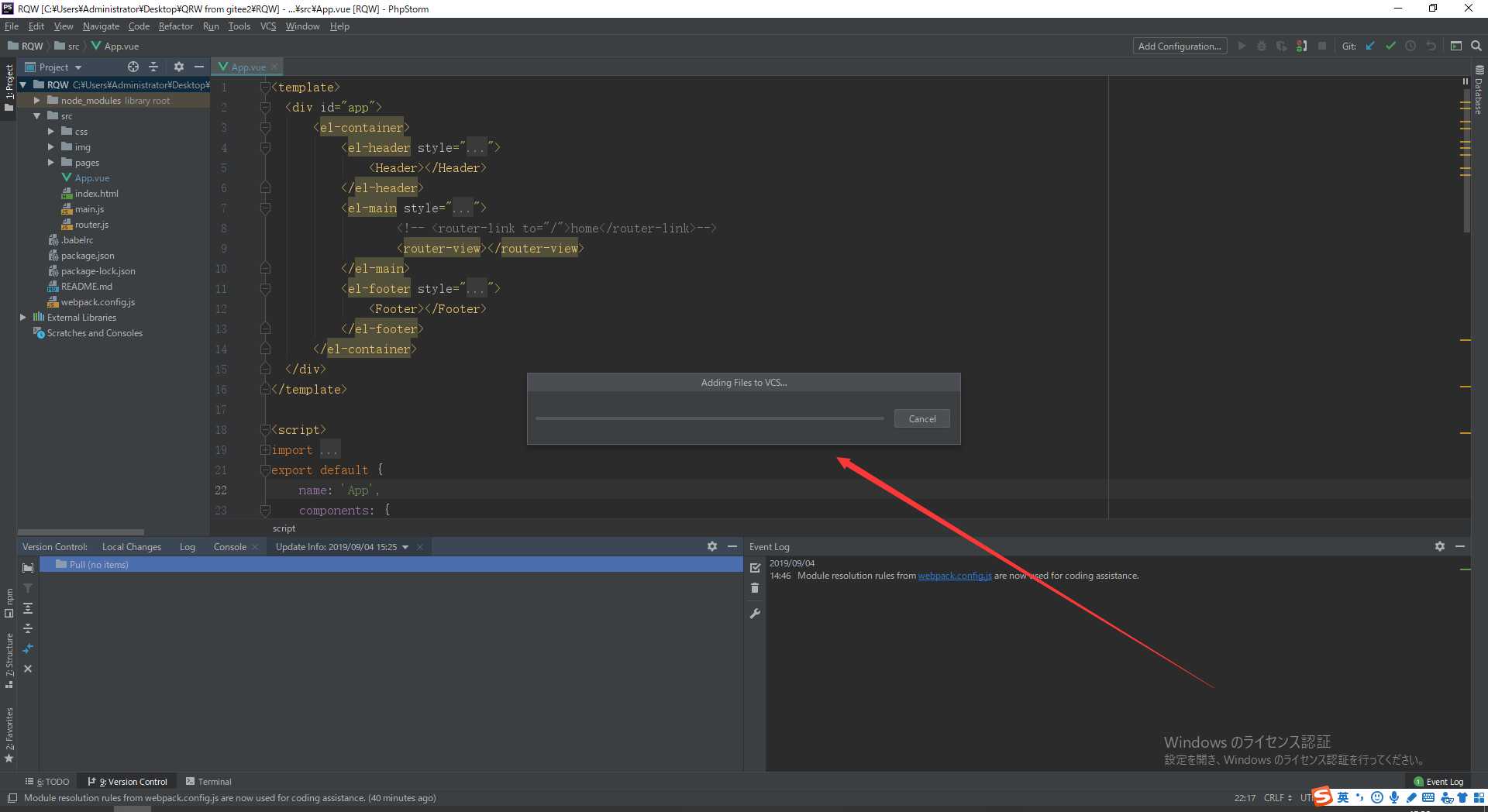This screenshot has width=1488, height=812.
Task: Click the wrench settings icon in Event Log
Action: click(756, 613)
